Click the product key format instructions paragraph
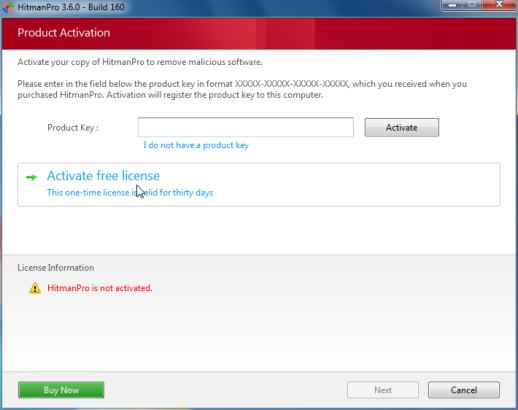Image resolution: width=518 pixels, height=410 pixels. coord(242,89)
